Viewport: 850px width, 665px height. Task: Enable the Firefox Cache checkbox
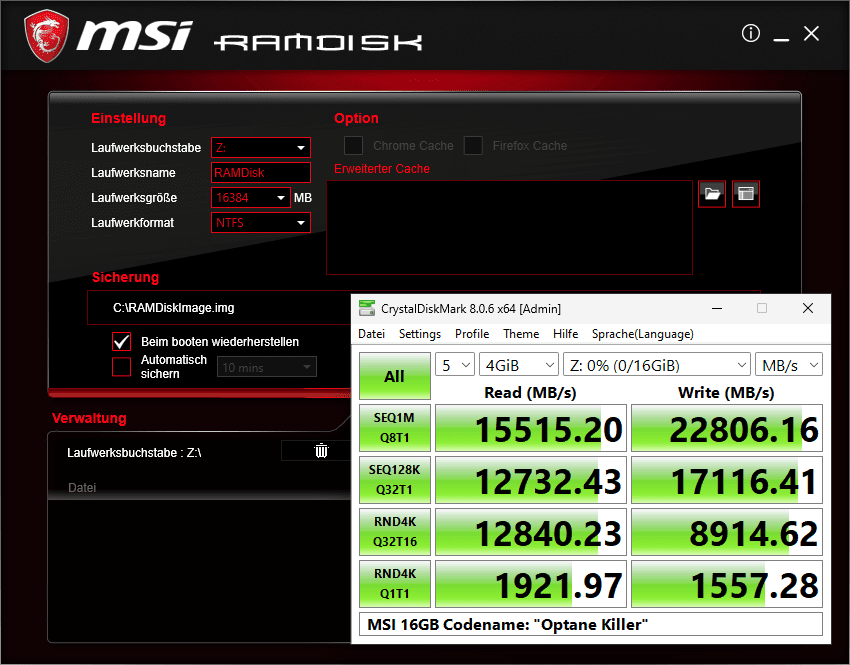click(x=473, y=145)
